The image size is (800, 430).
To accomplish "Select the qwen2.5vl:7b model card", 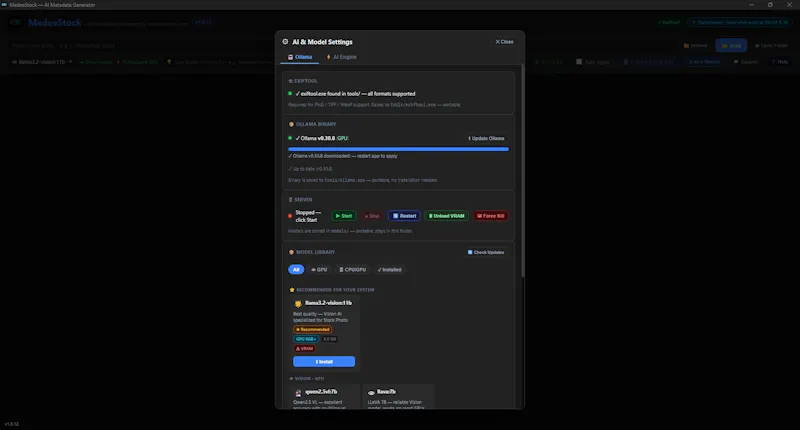I will (x=324, y=397).
